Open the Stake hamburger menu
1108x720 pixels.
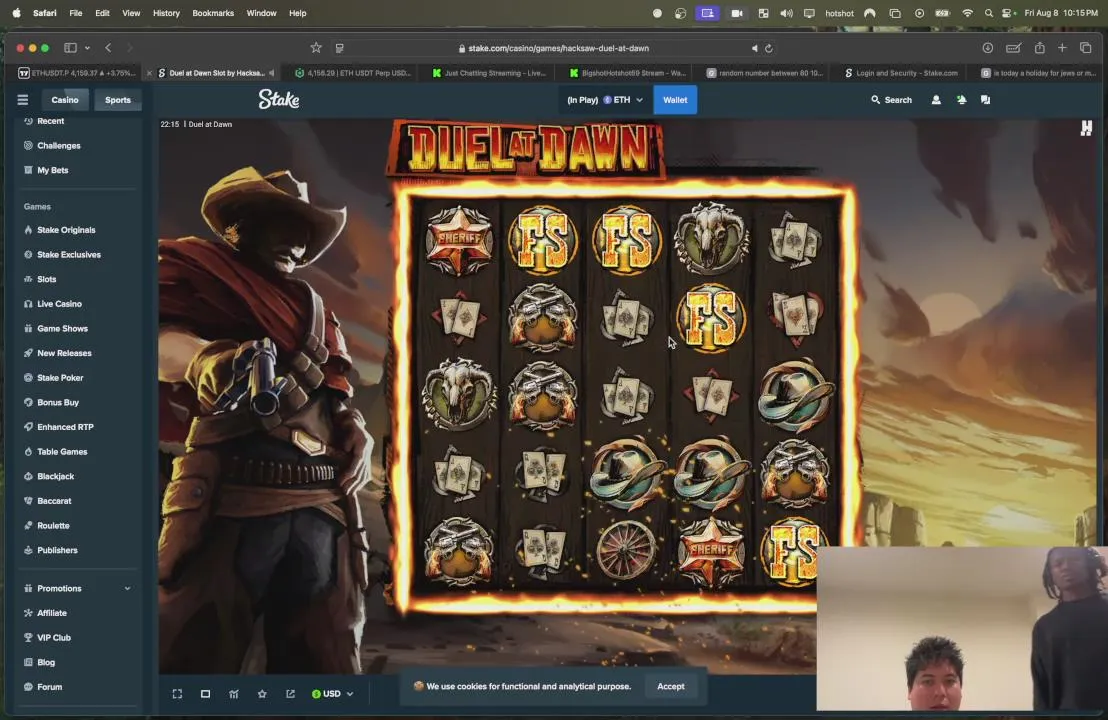[x=23, y=100]
